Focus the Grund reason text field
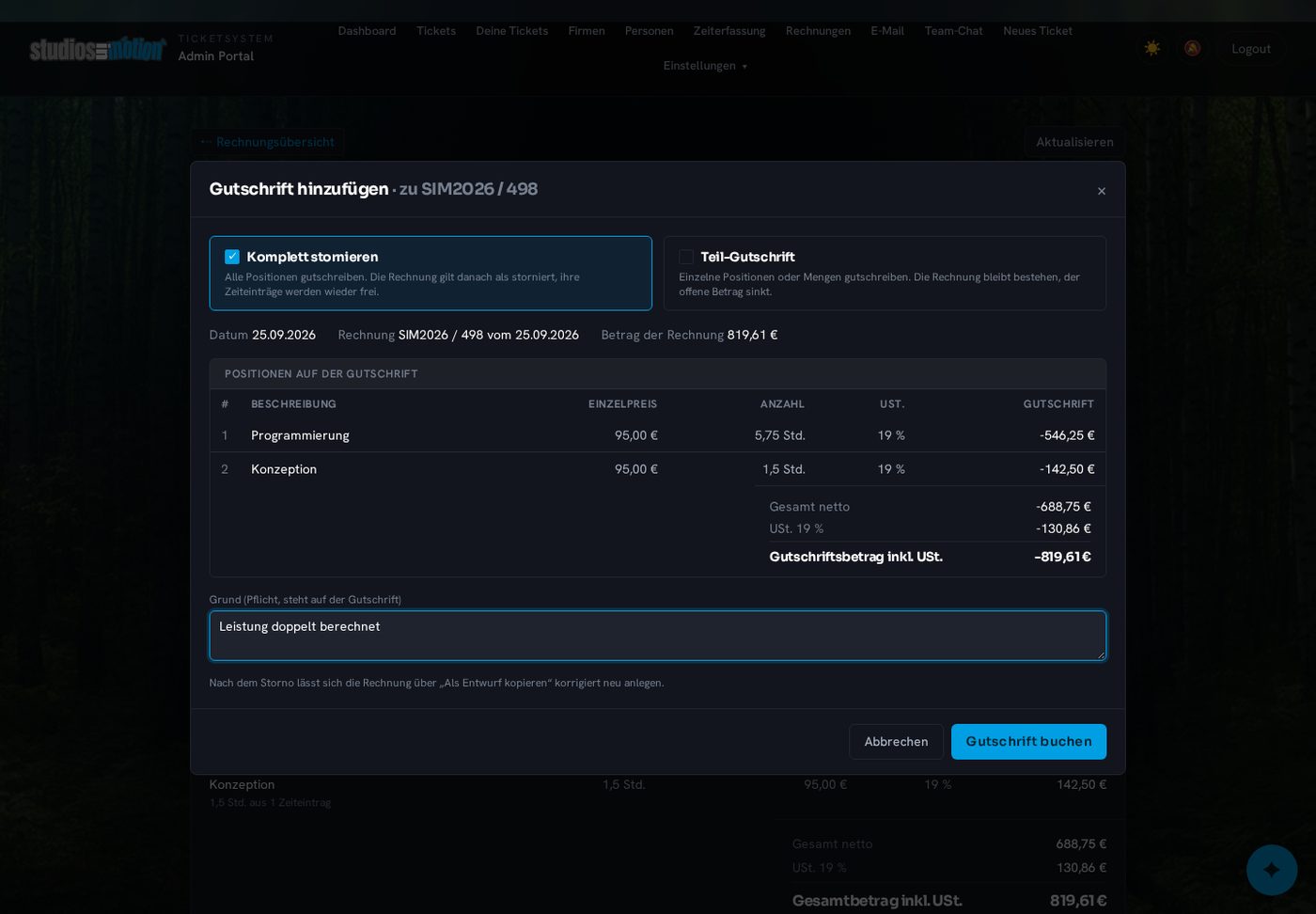This screenshot has height=914, width=1316. (x=658, y=636)
